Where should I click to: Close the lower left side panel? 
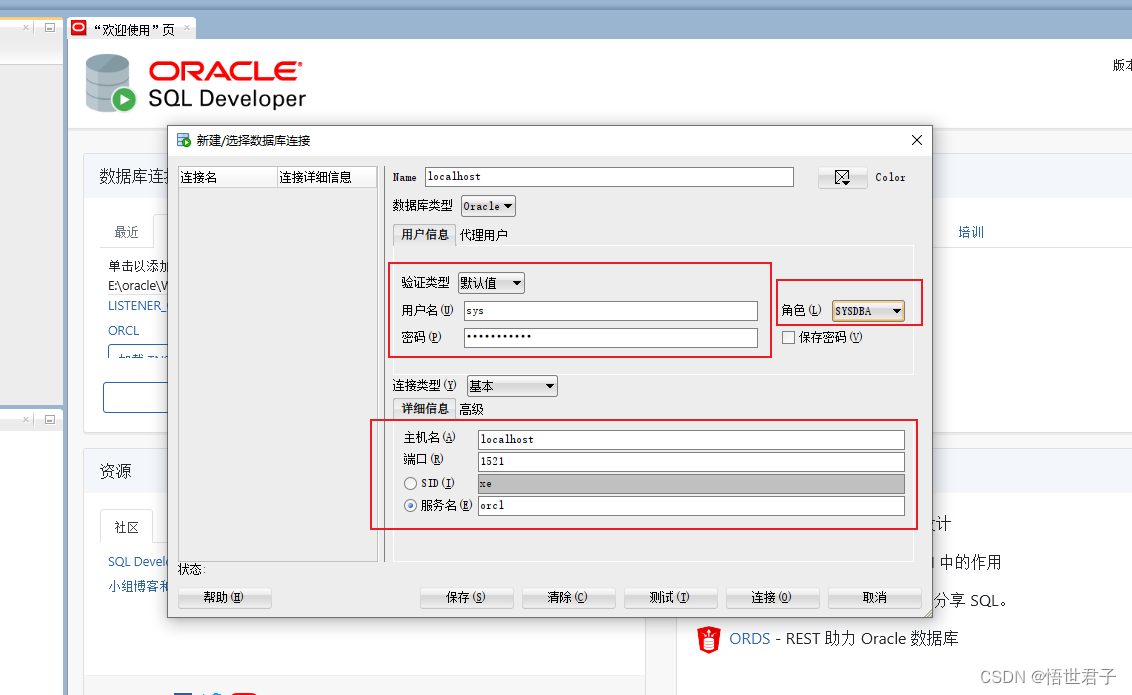(x=26, y=419)
